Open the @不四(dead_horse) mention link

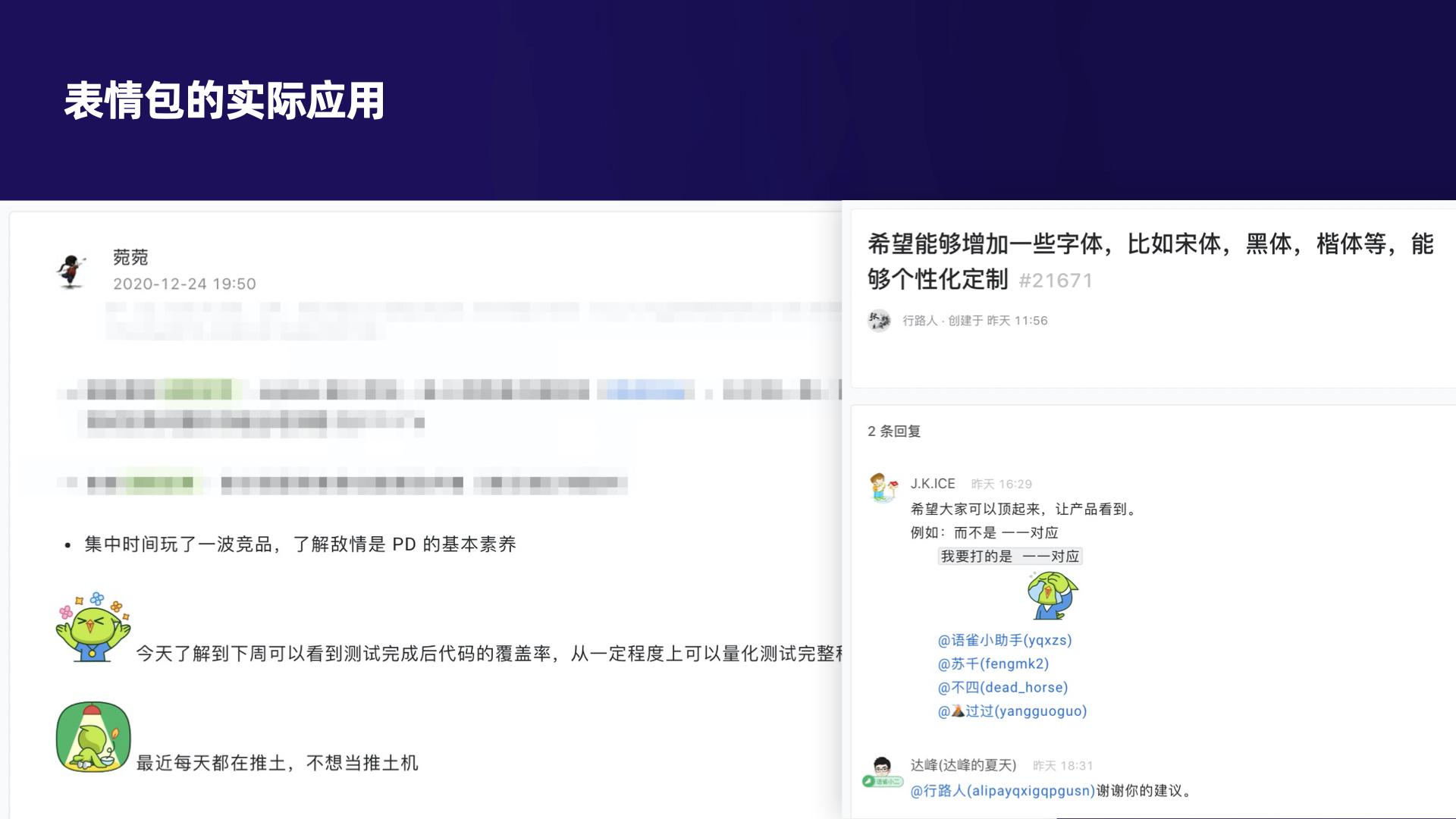tap(1003, 687)
